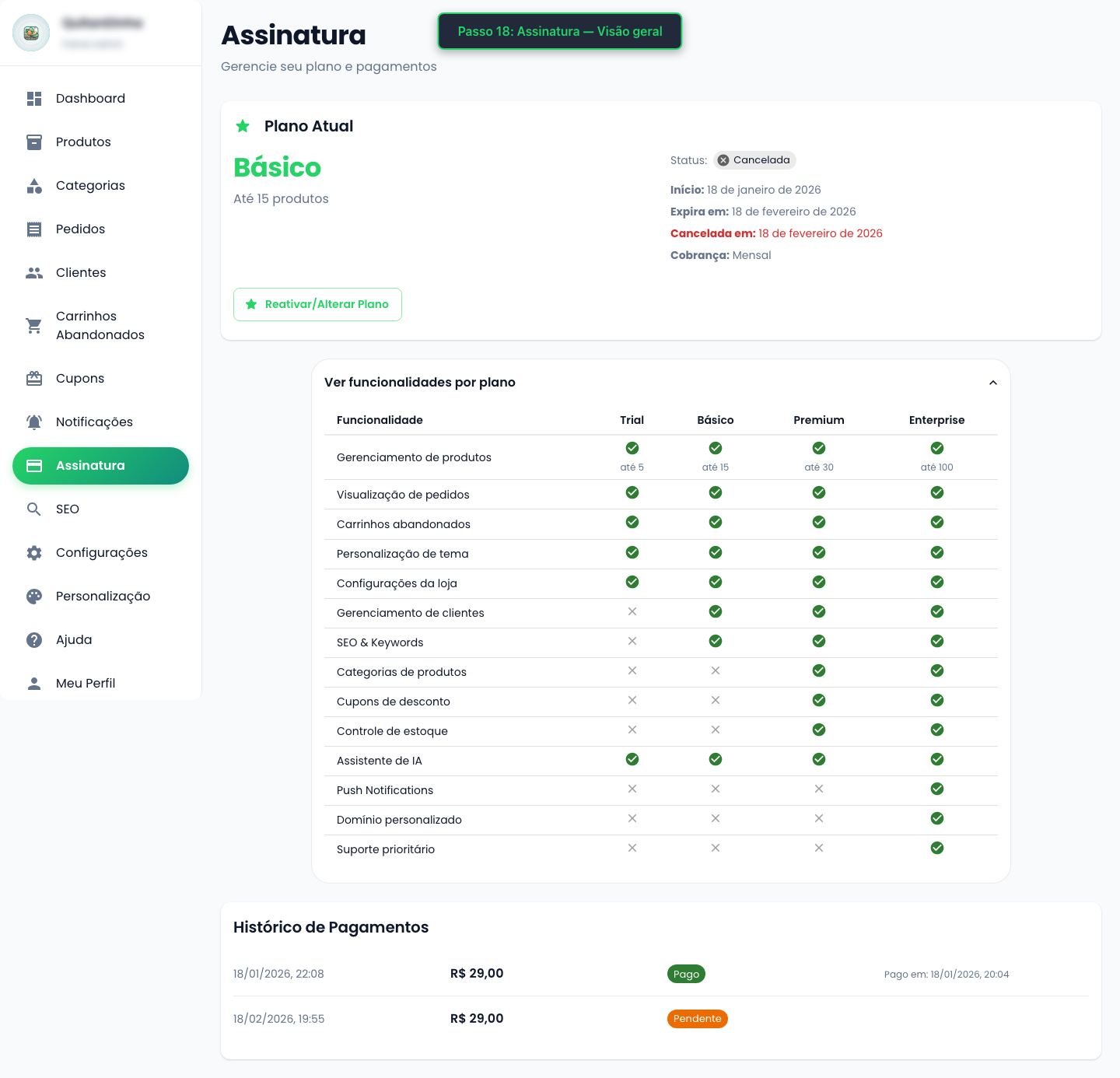Click the Cancelada status chip
The height and width of the screenshot is (1078, 1120).
(754, 160)
